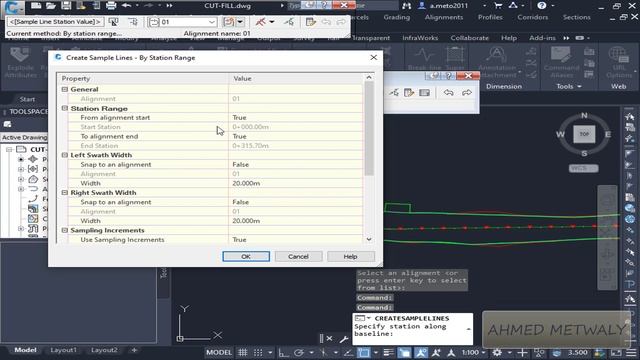Screen dimensions: 640x360
Task: Open sample line creation methods dropdown arrow
Action: (240, 22)
